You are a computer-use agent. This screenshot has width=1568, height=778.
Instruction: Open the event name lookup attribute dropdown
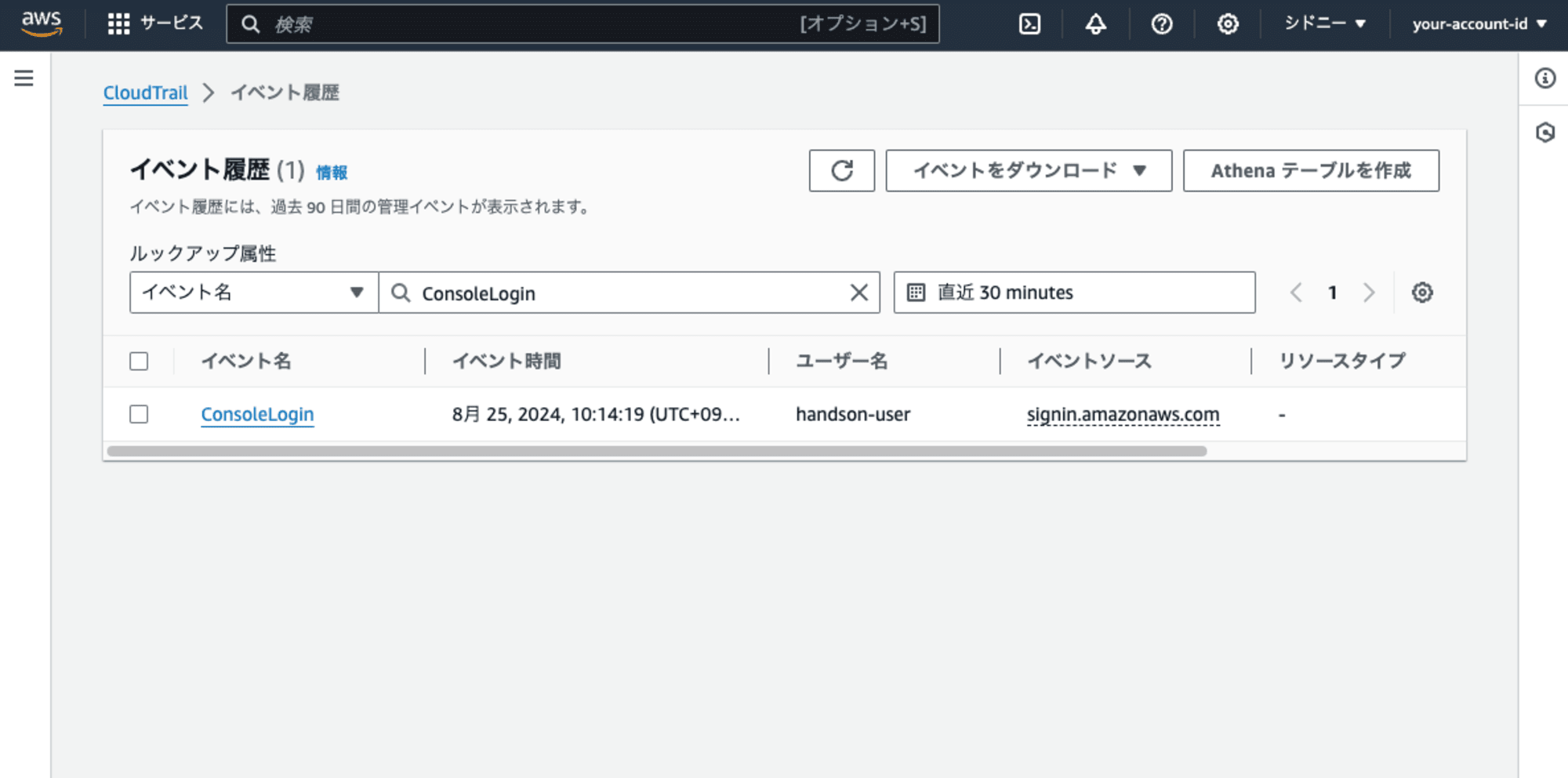pos(254,293)
